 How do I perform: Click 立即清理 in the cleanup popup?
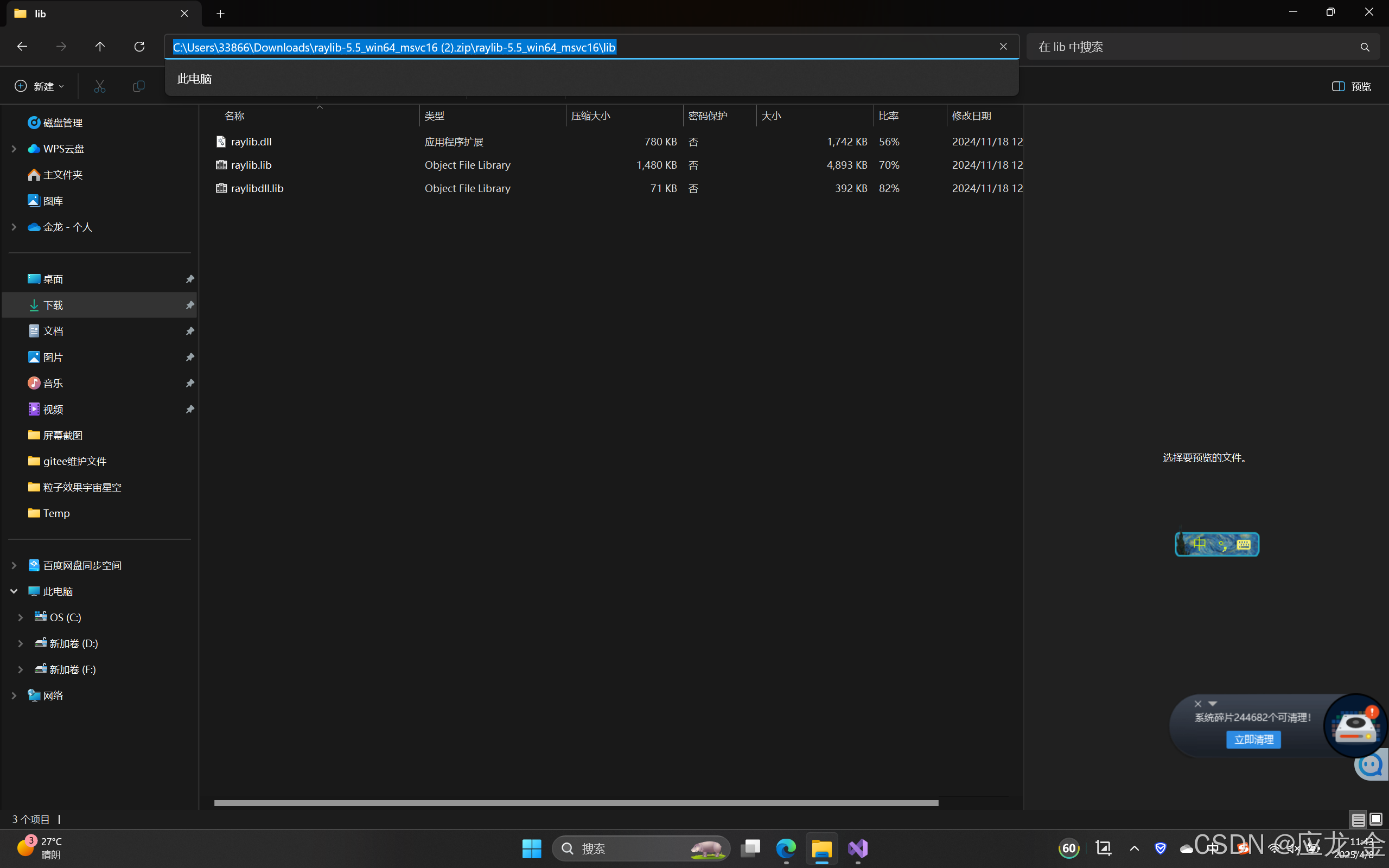[1253, 739]
